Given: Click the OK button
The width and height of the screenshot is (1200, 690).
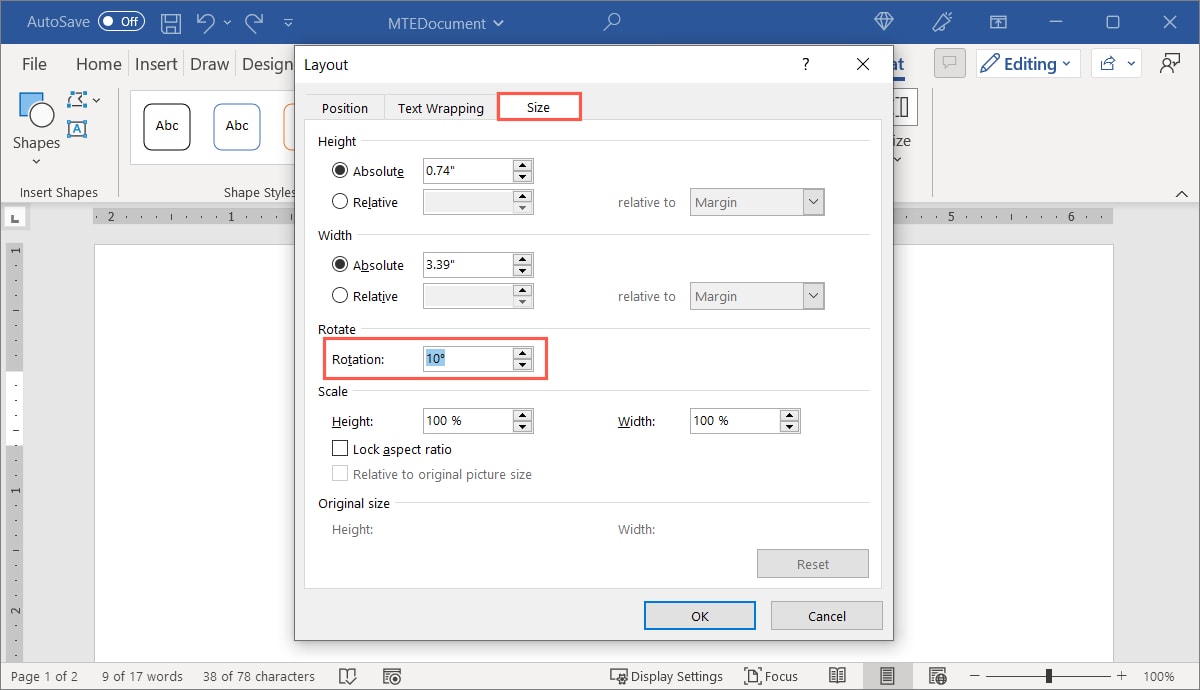Looking at the screenshot, I should point(699,615).
